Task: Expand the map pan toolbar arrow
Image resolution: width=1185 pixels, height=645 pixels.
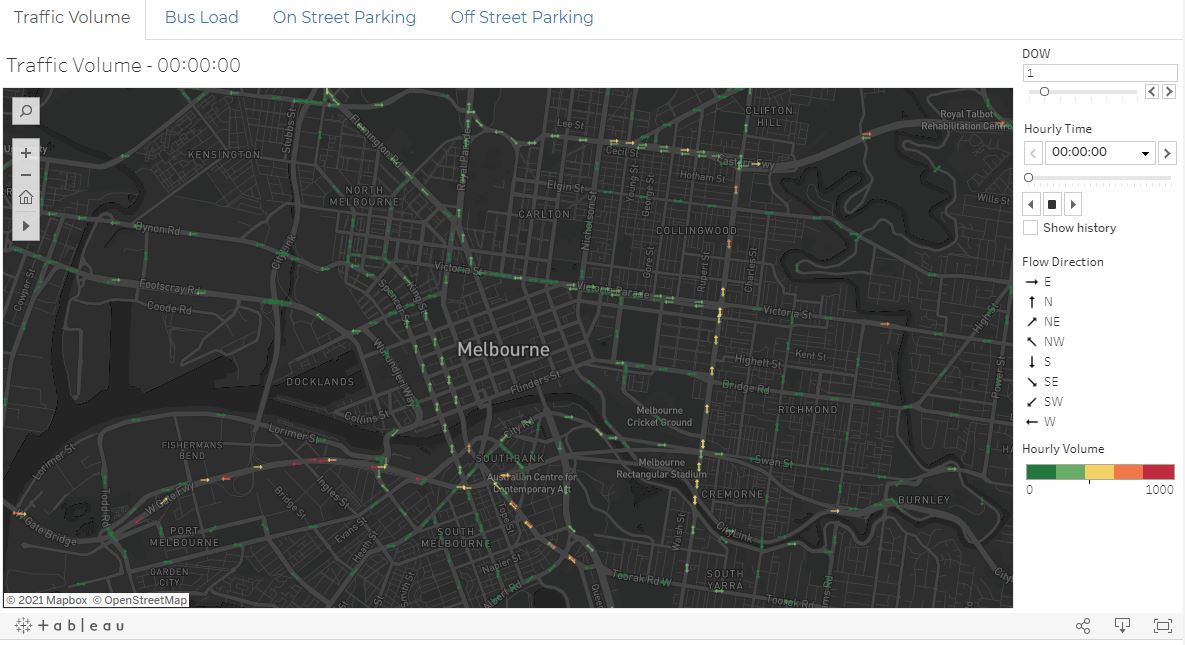Action: coord(24,226)
